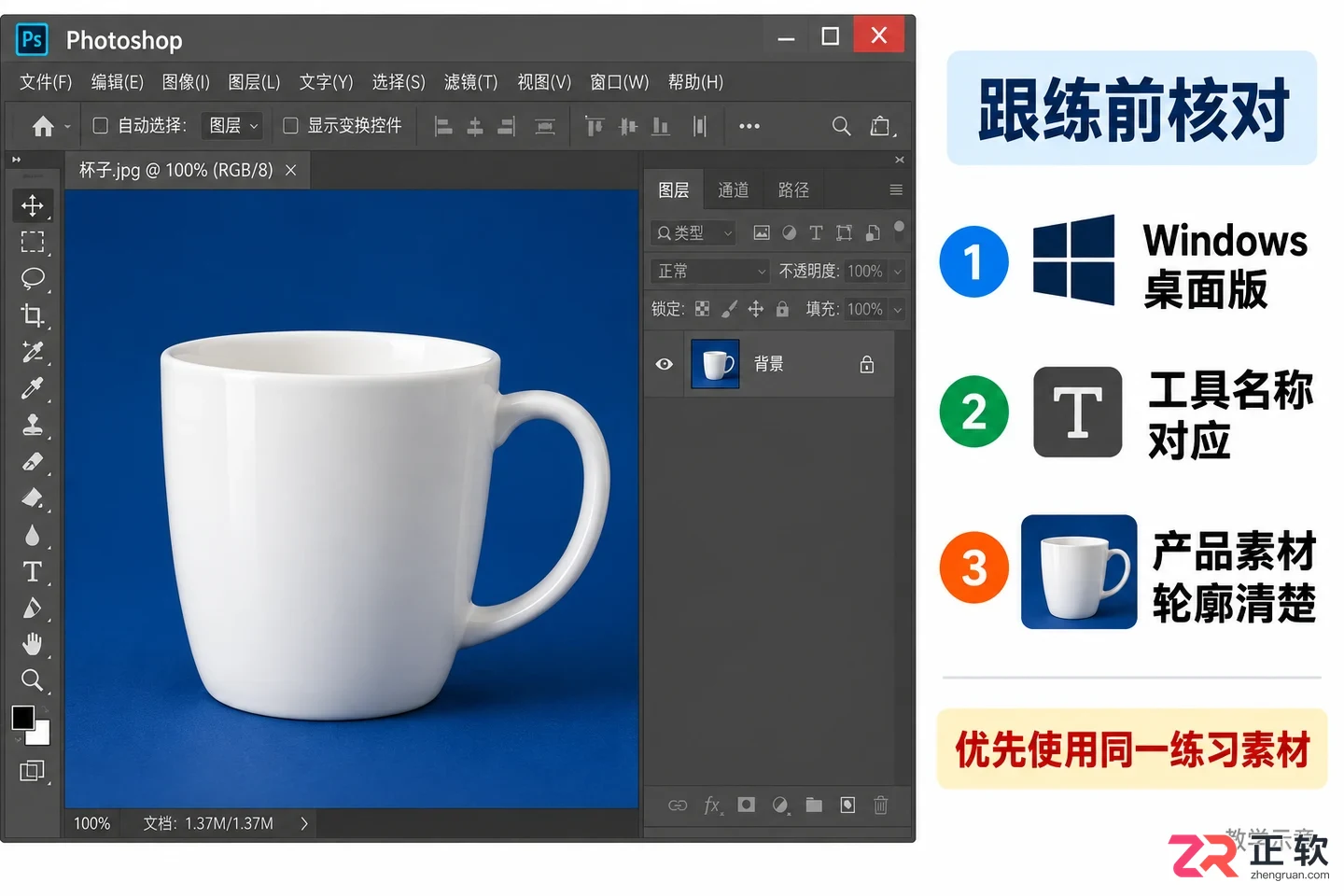Select the Paint Bucket tool
This screenshot has width=1344, height=896.
[x=33, y=497]
